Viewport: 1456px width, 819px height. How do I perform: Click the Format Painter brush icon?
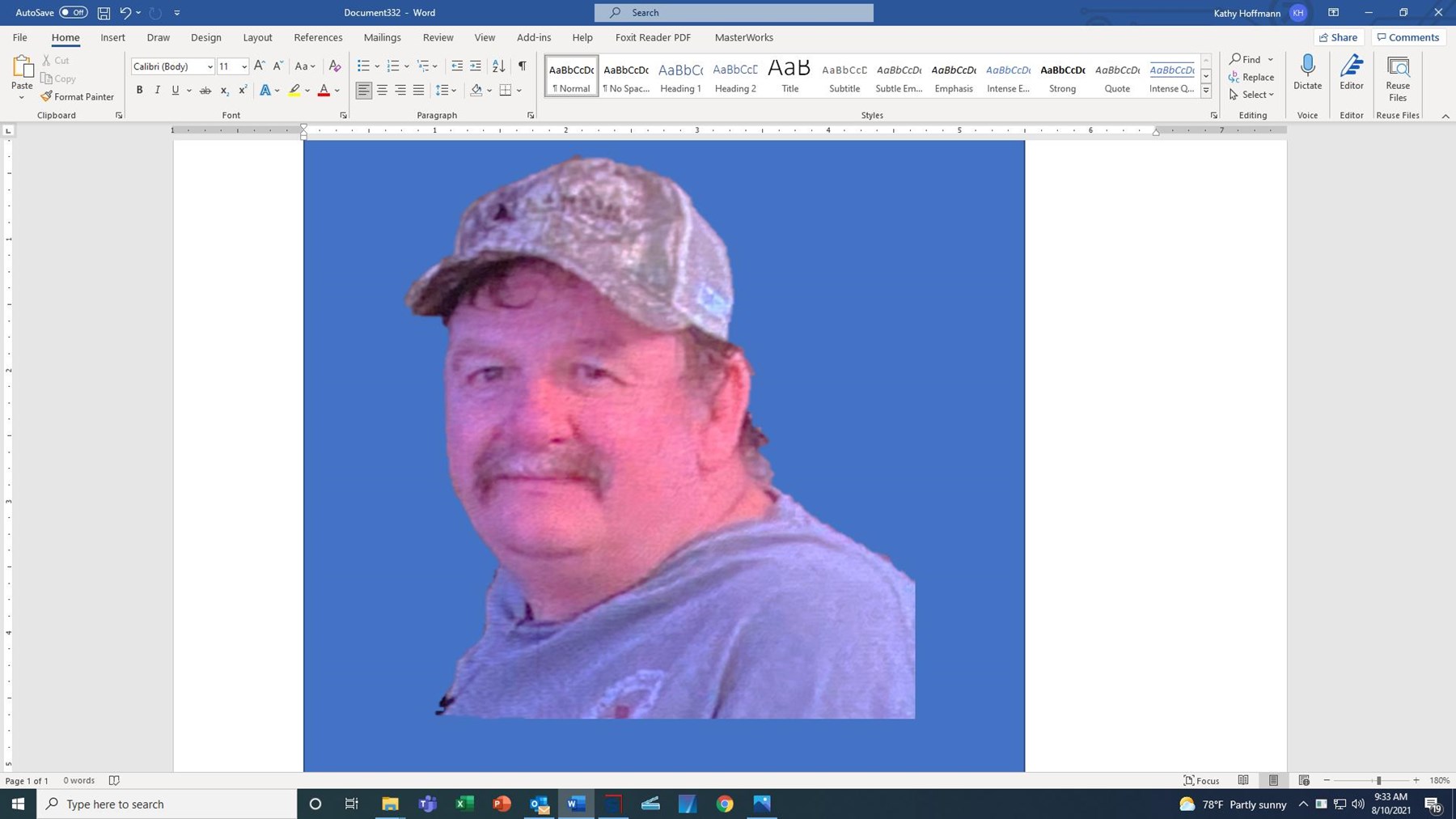47,96
